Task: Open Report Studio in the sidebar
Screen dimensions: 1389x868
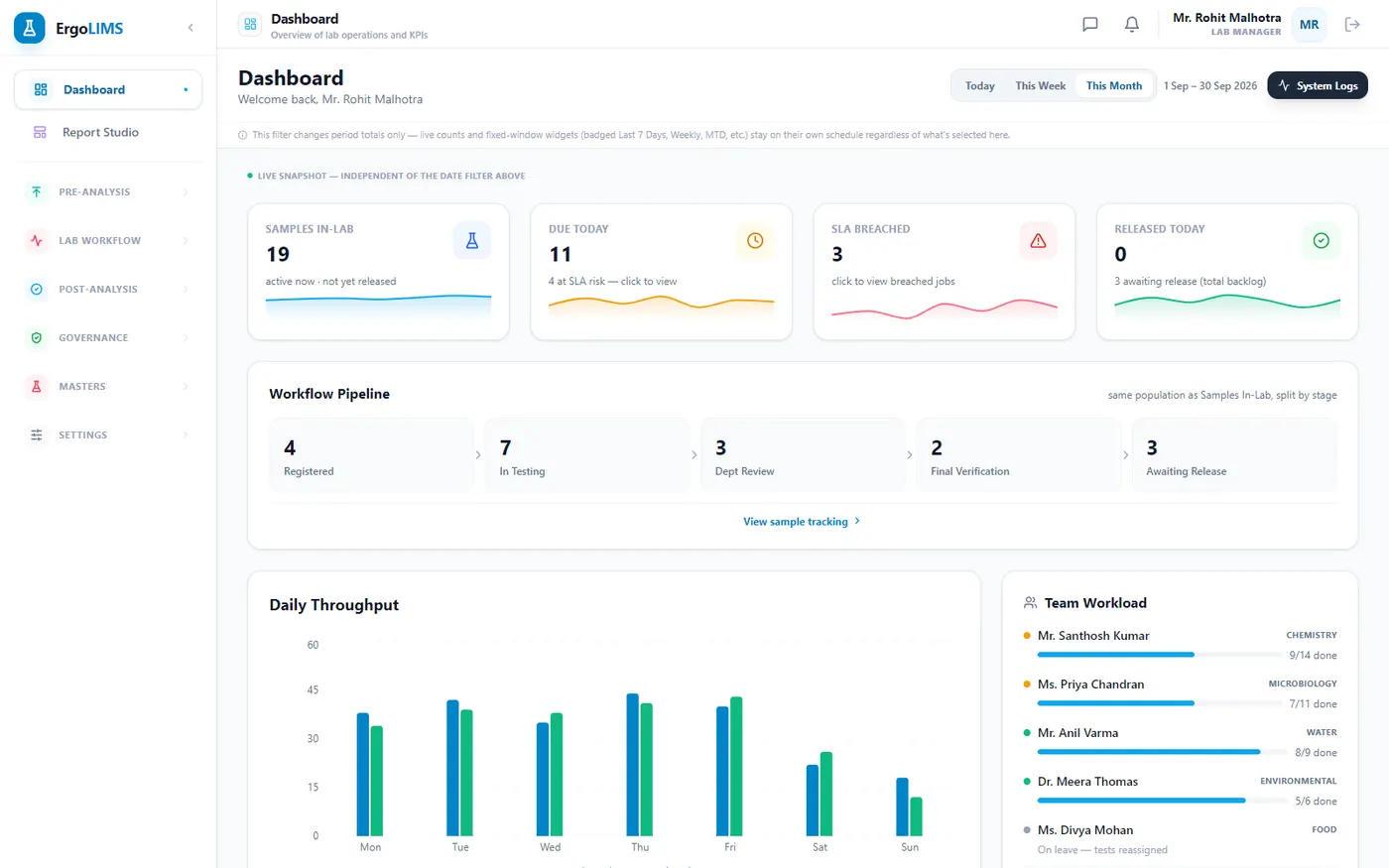Action: click(x=107, y=132)
